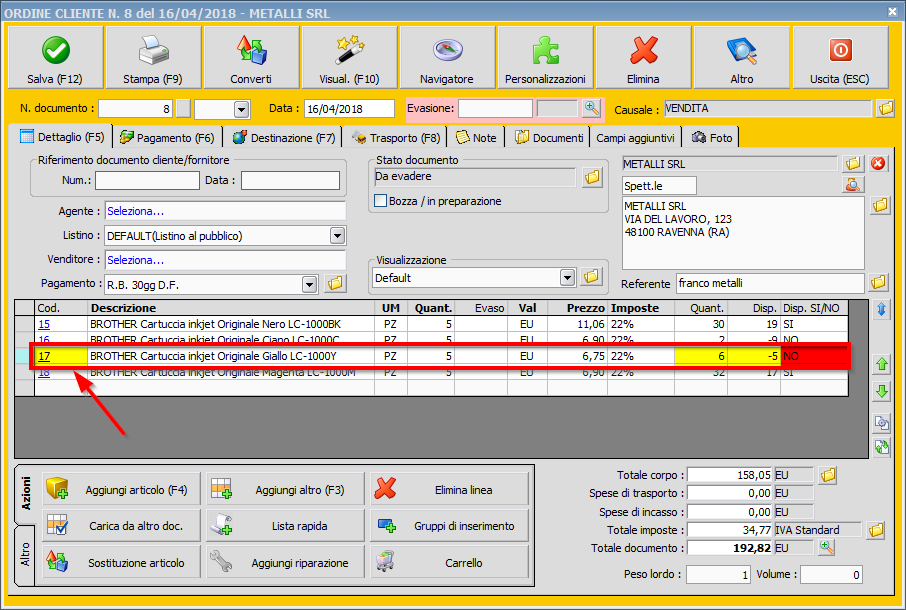Expand the Visualizzazione Default dropdown
906x610 pixels.
click(x=567, y=278)
